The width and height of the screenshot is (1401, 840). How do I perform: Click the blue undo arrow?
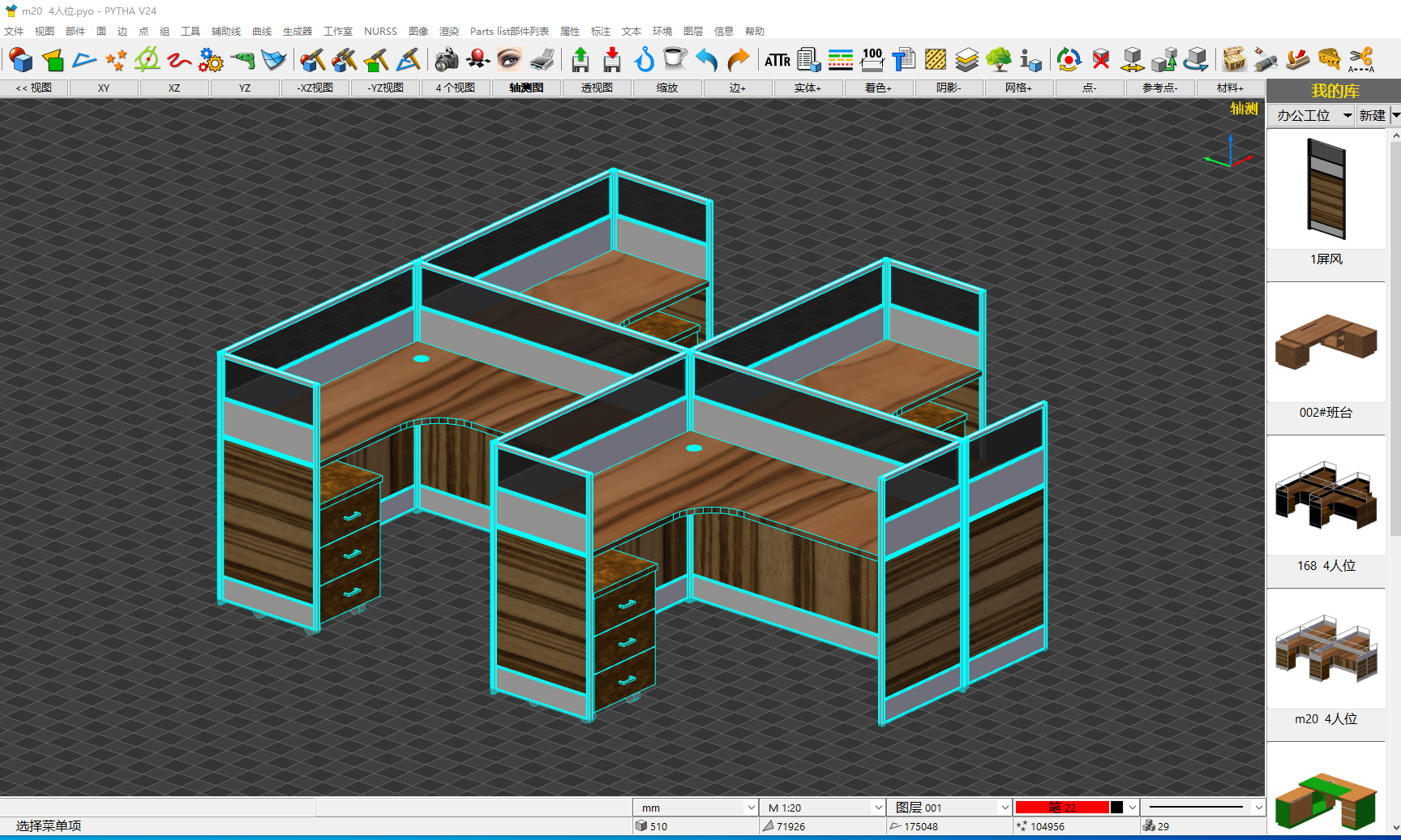[x=707, y=60]
